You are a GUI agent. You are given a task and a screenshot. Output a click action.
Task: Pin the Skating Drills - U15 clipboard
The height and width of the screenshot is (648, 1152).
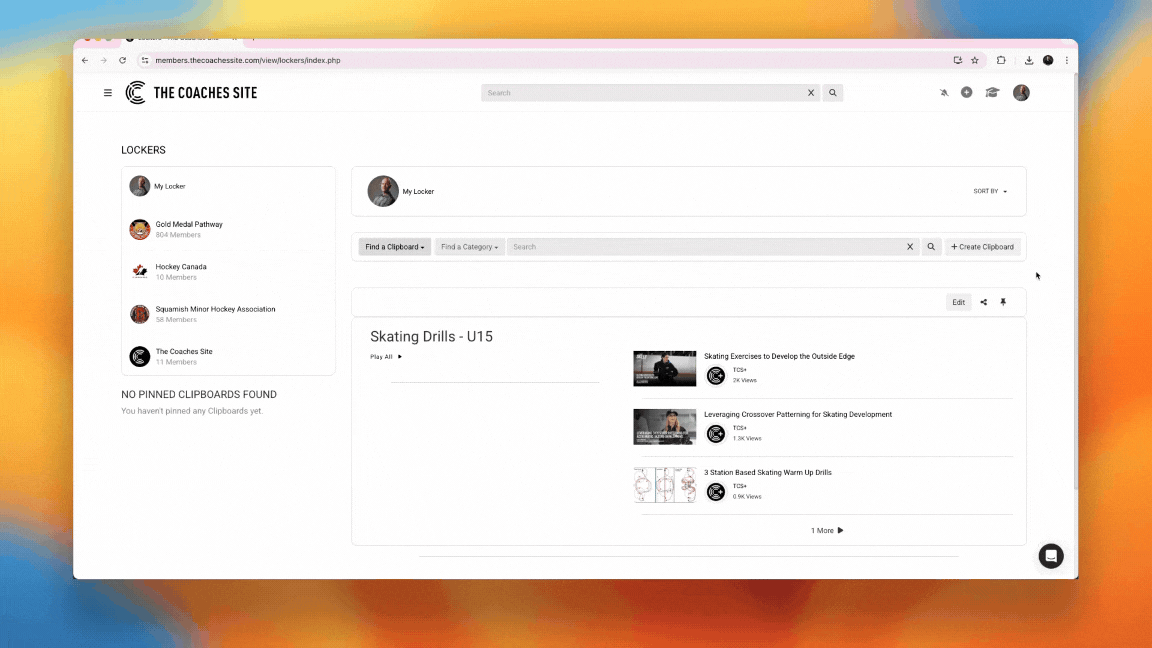[x=1003, y=302]
